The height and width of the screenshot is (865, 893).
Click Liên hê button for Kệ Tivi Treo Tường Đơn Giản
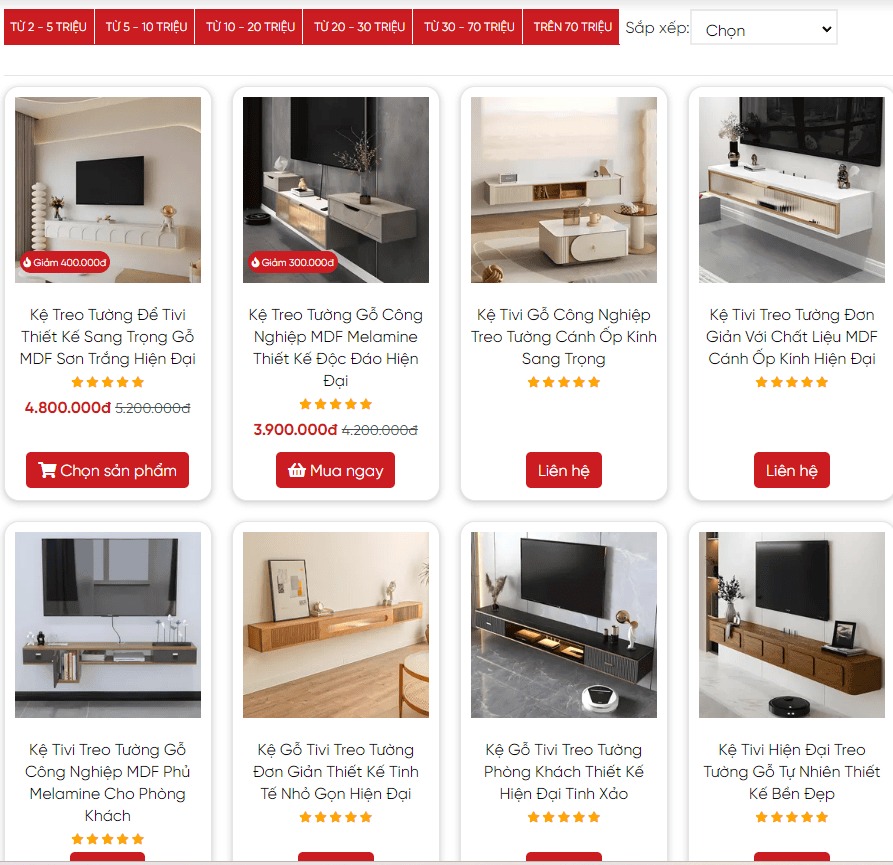[x=792, y=470]
